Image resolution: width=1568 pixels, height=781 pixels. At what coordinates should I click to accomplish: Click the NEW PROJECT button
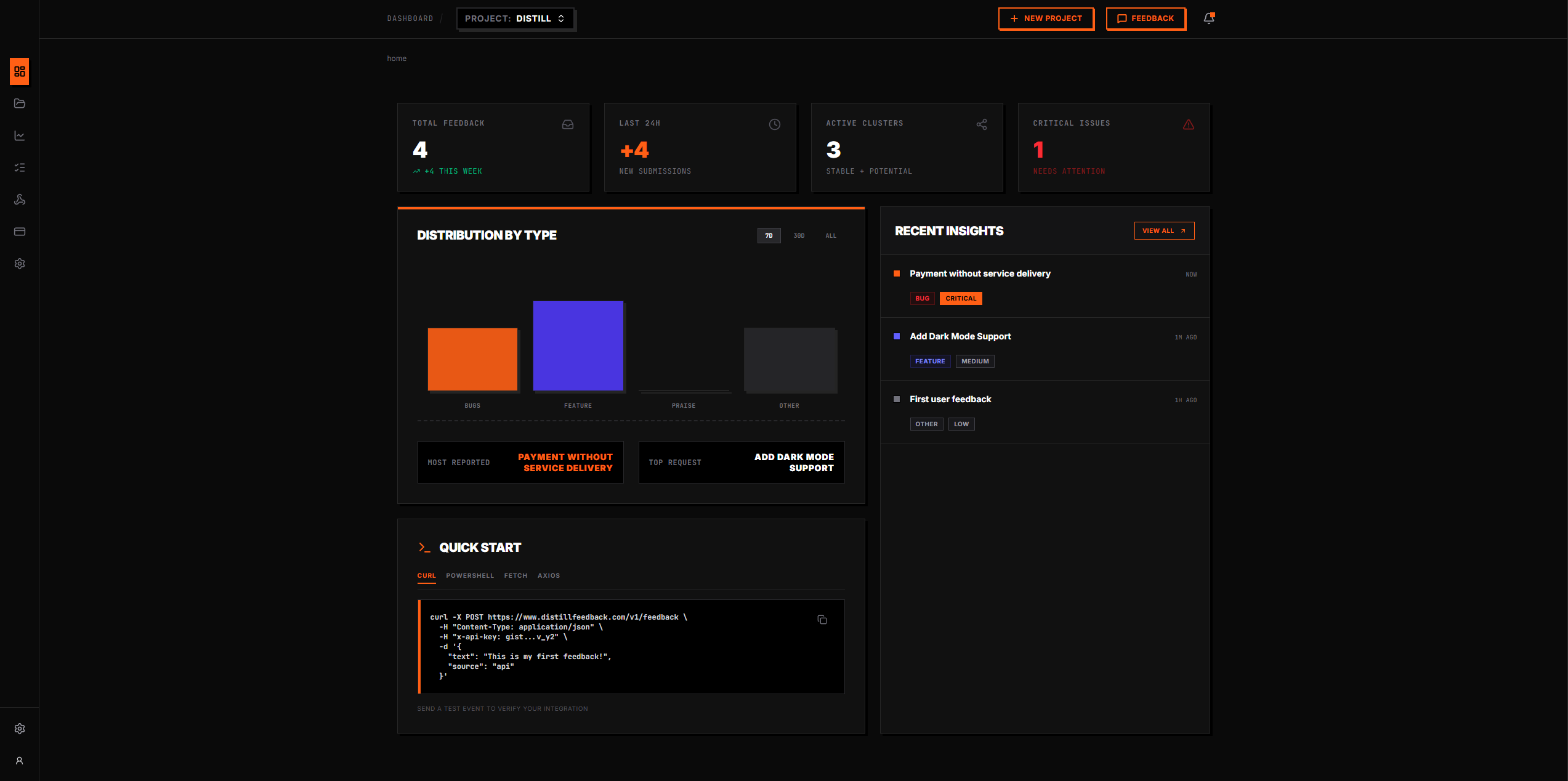tap(1046, 18)
